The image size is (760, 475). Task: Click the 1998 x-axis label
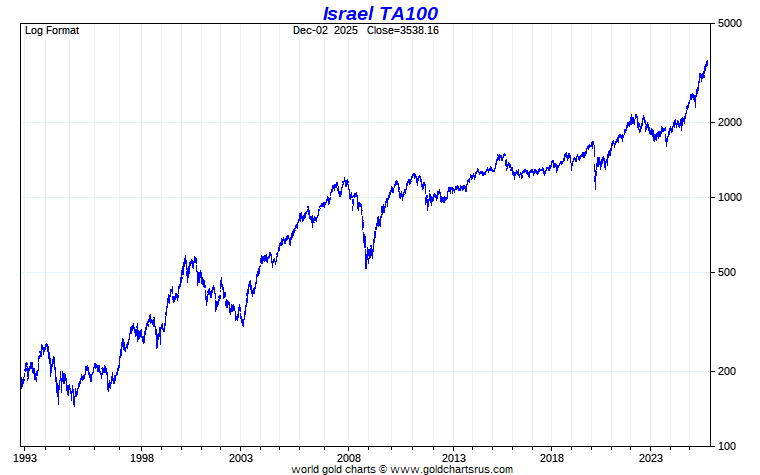(x=142, y=458)
